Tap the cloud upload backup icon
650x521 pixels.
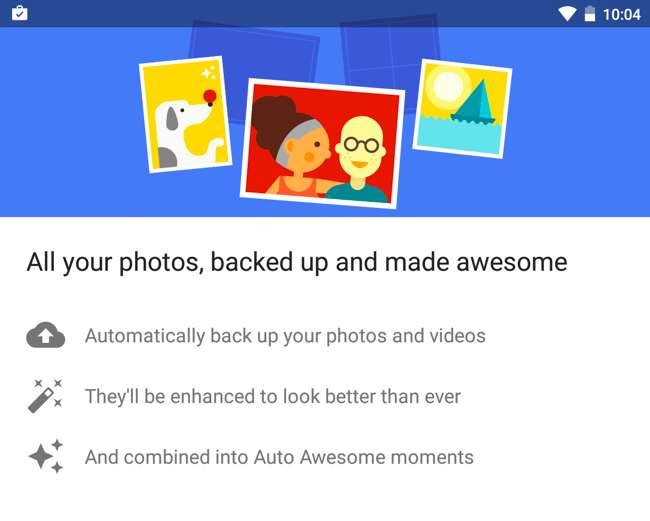click(46, 335)
